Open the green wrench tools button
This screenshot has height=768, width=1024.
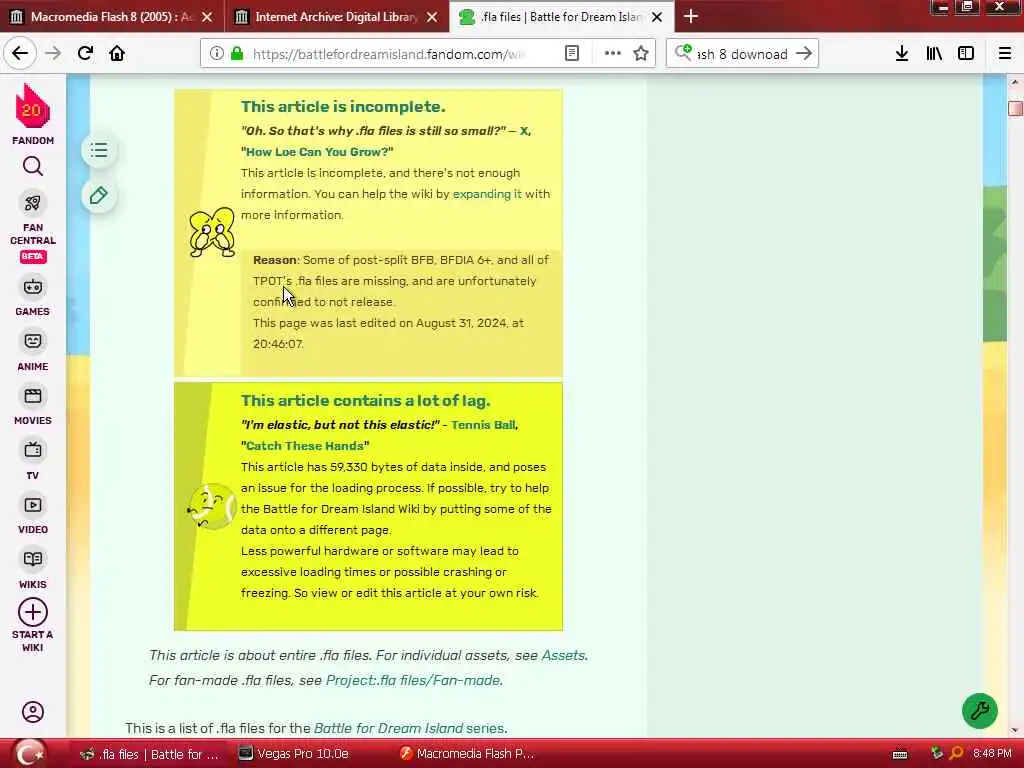(x=980, y=711)
